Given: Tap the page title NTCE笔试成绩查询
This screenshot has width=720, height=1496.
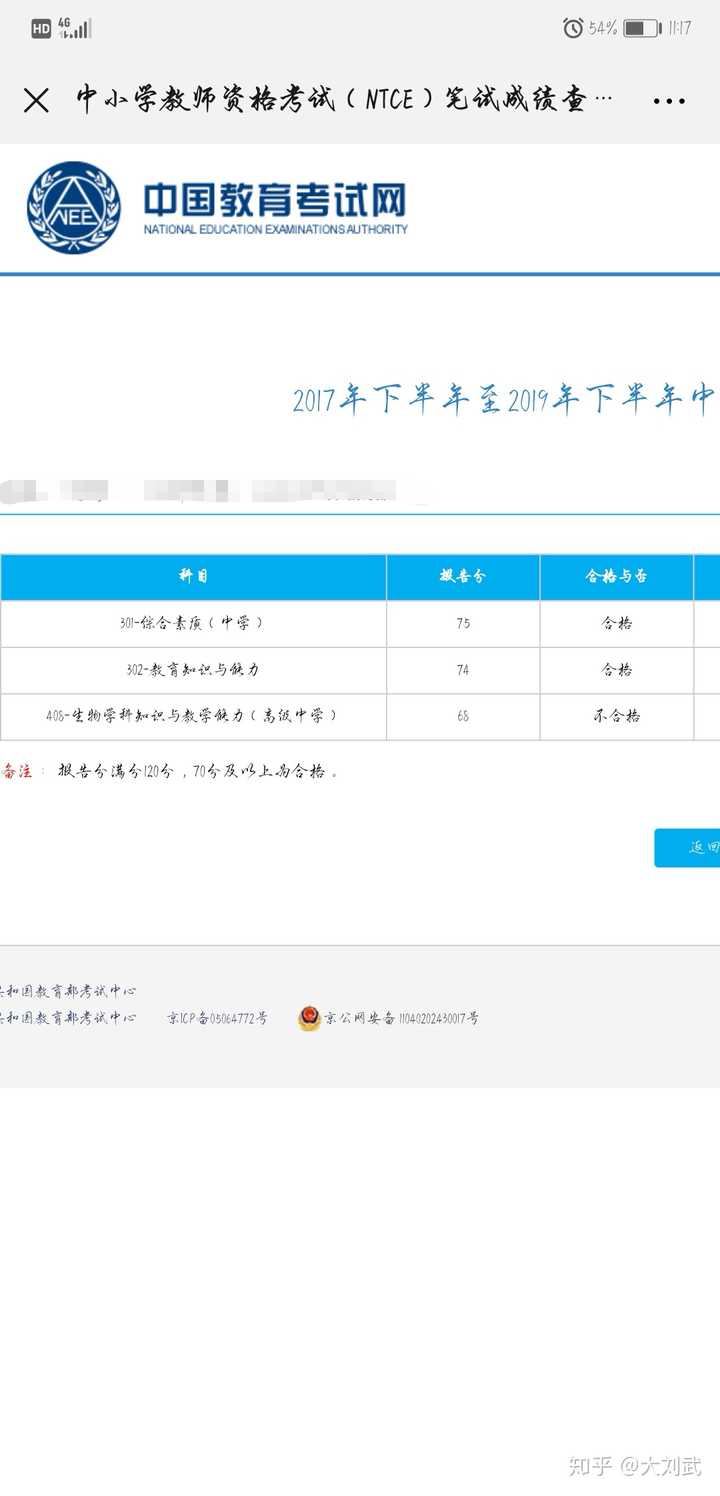Looking at the screenshot, I should (x=345, y=100).
